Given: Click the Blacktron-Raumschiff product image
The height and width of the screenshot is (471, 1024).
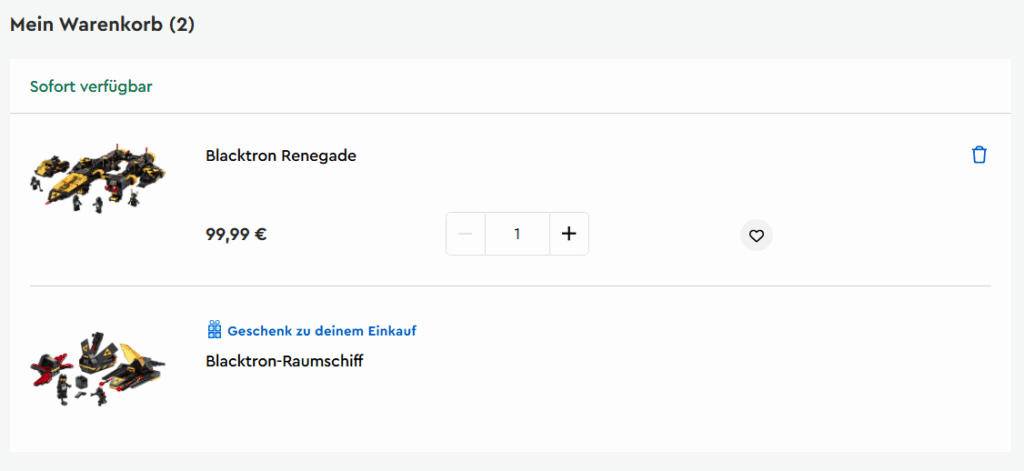Looking at the screenshot, I should (98, 368).
